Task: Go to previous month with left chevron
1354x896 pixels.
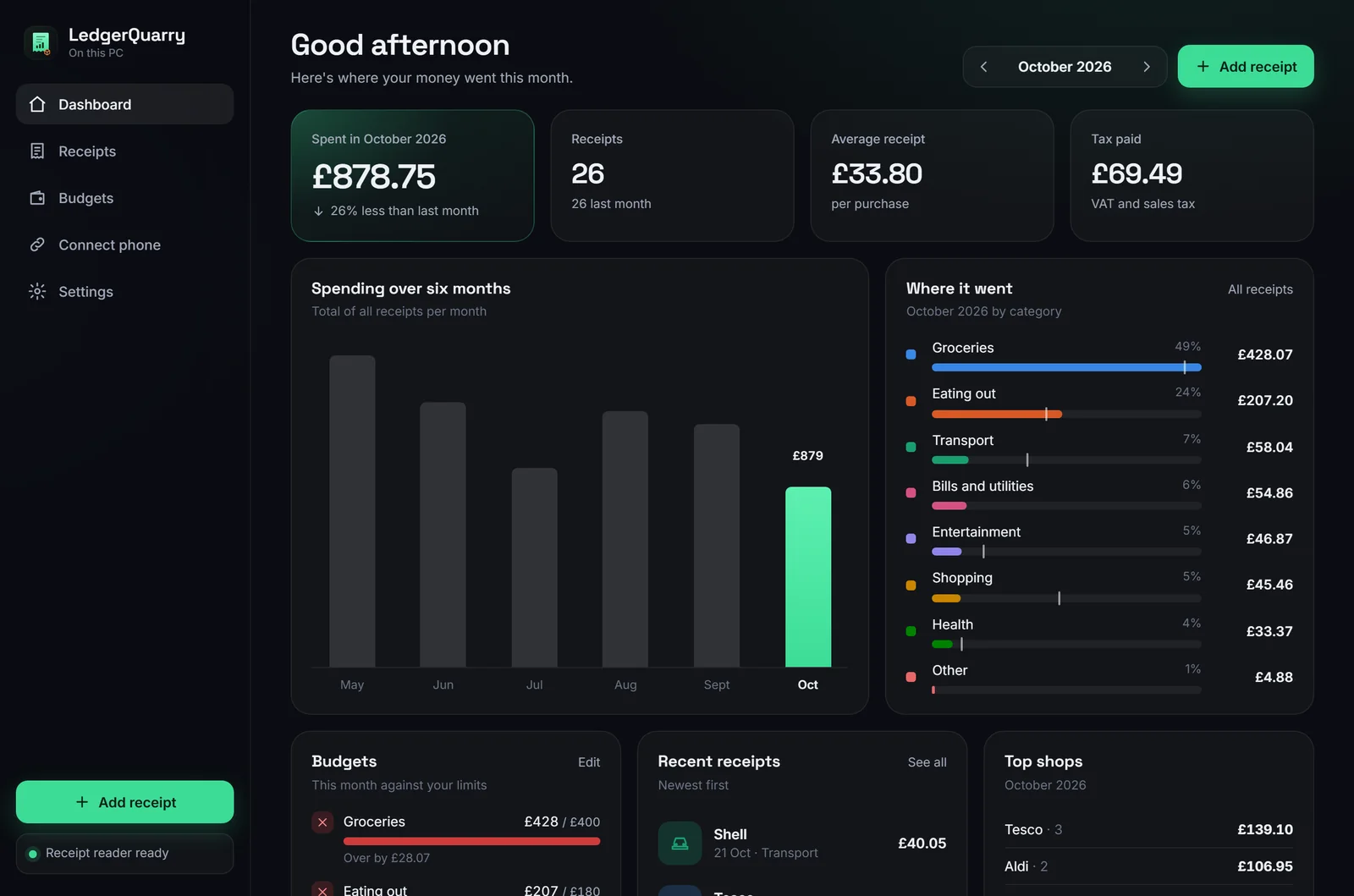Action: pos(983,67)
